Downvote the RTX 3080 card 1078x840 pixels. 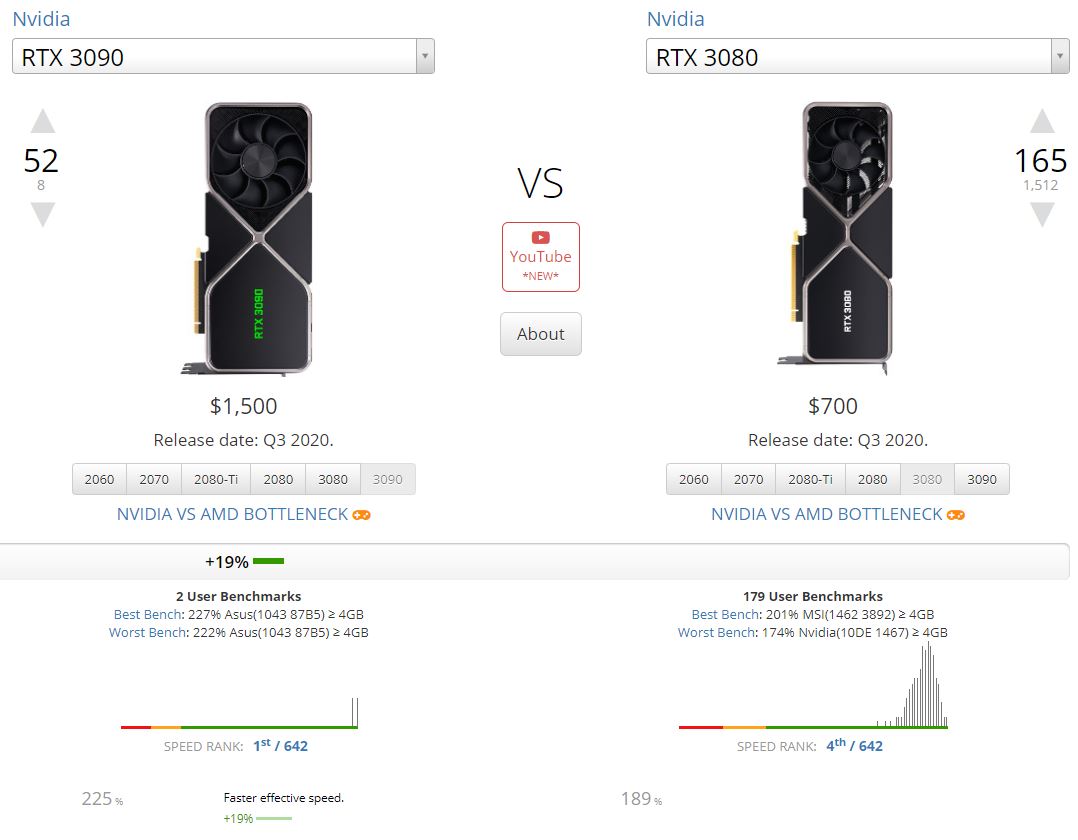coord(1042,214)
